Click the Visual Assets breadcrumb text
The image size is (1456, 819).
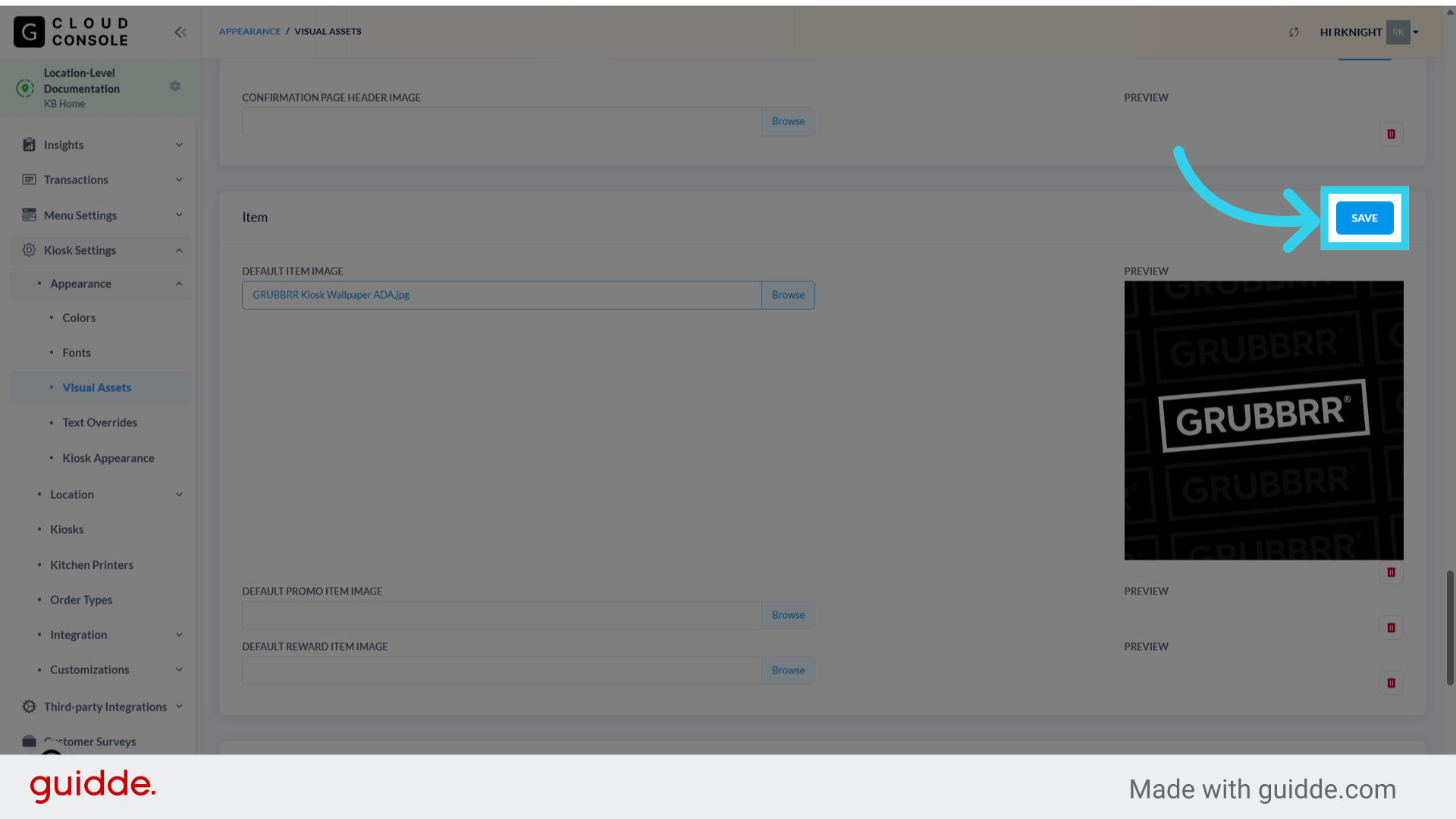[x=328, y=31]
